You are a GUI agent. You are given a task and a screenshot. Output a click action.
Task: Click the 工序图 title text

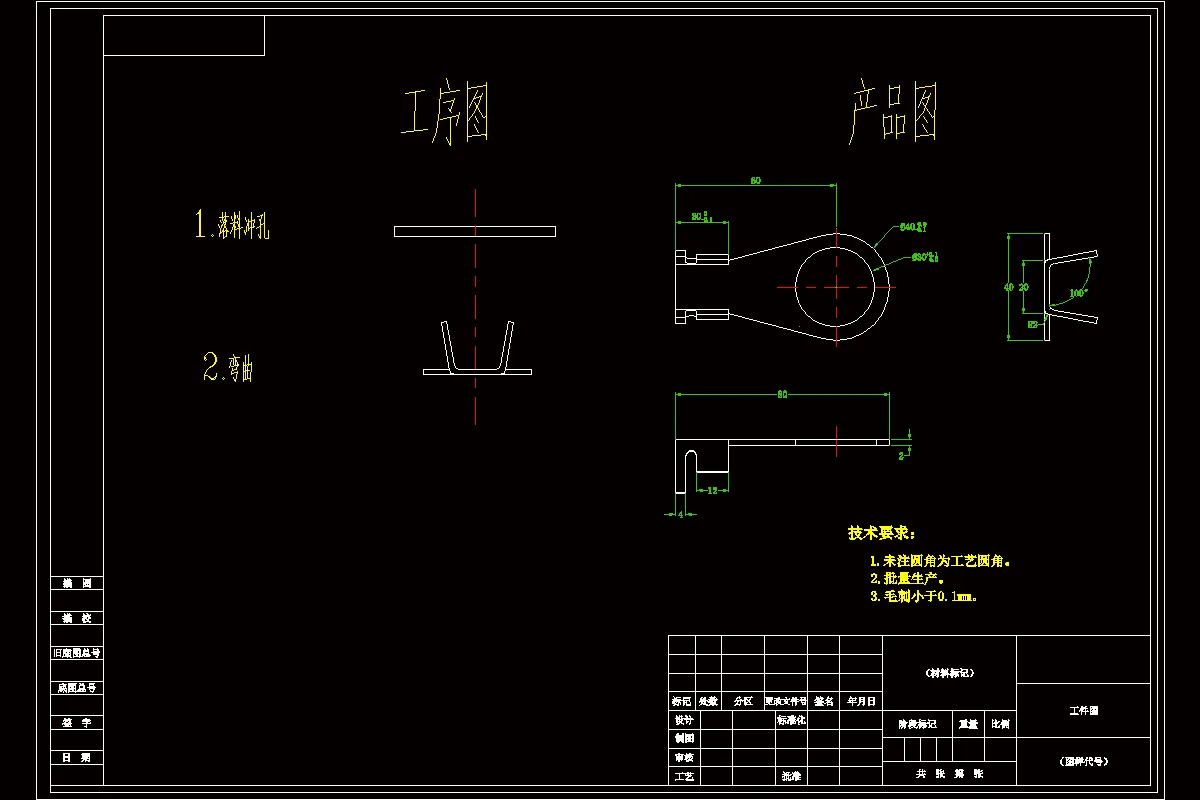[449, 110]
